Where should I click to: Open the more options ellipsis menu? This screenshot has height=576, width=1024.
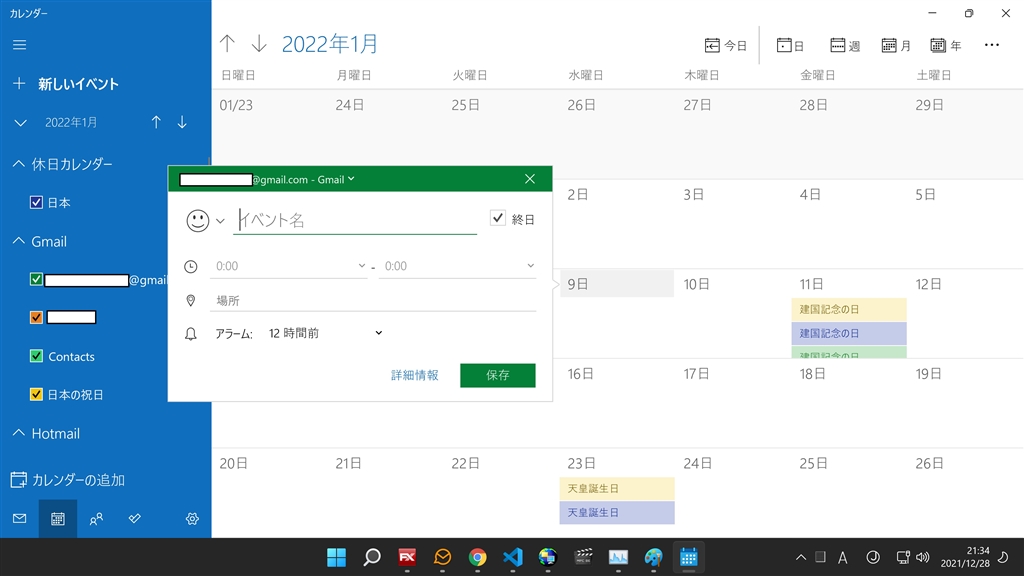991,45
